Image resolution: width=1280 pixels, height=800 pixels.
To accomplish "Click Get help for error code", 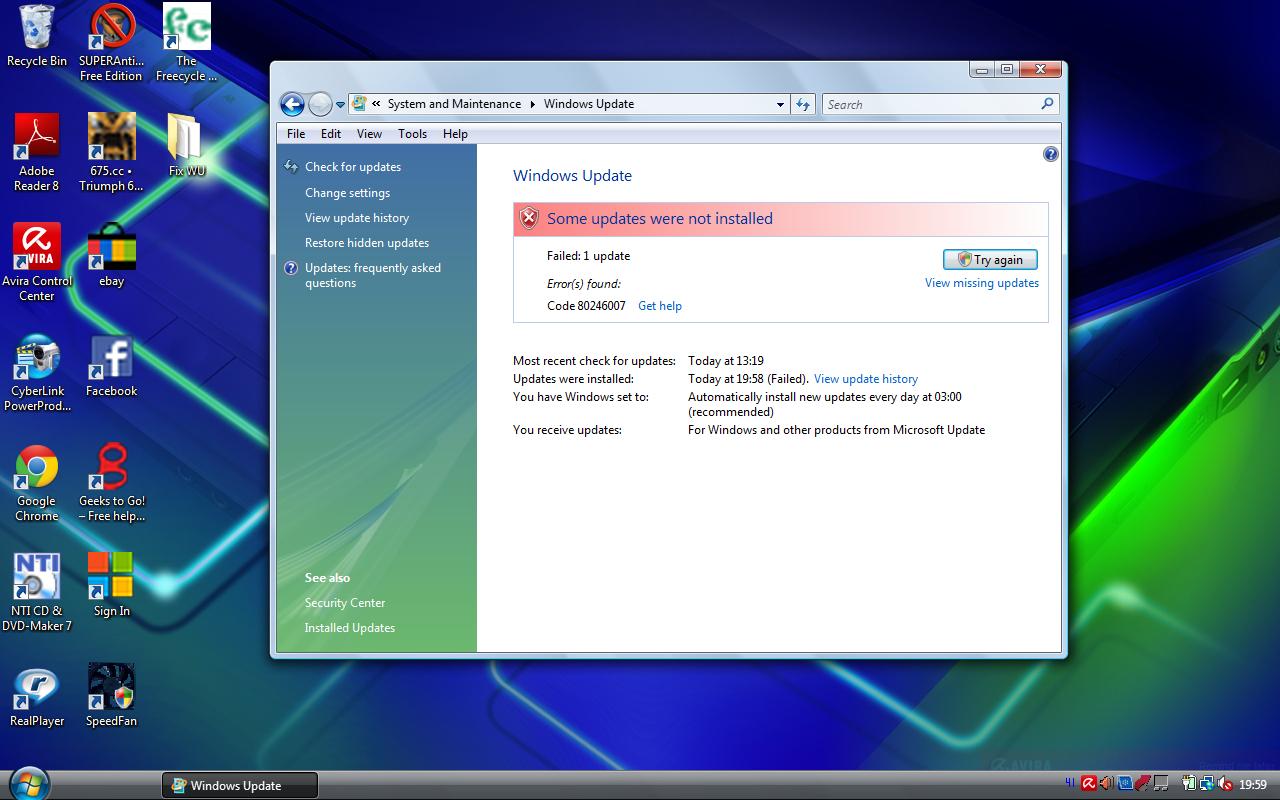I will (660, 306).
